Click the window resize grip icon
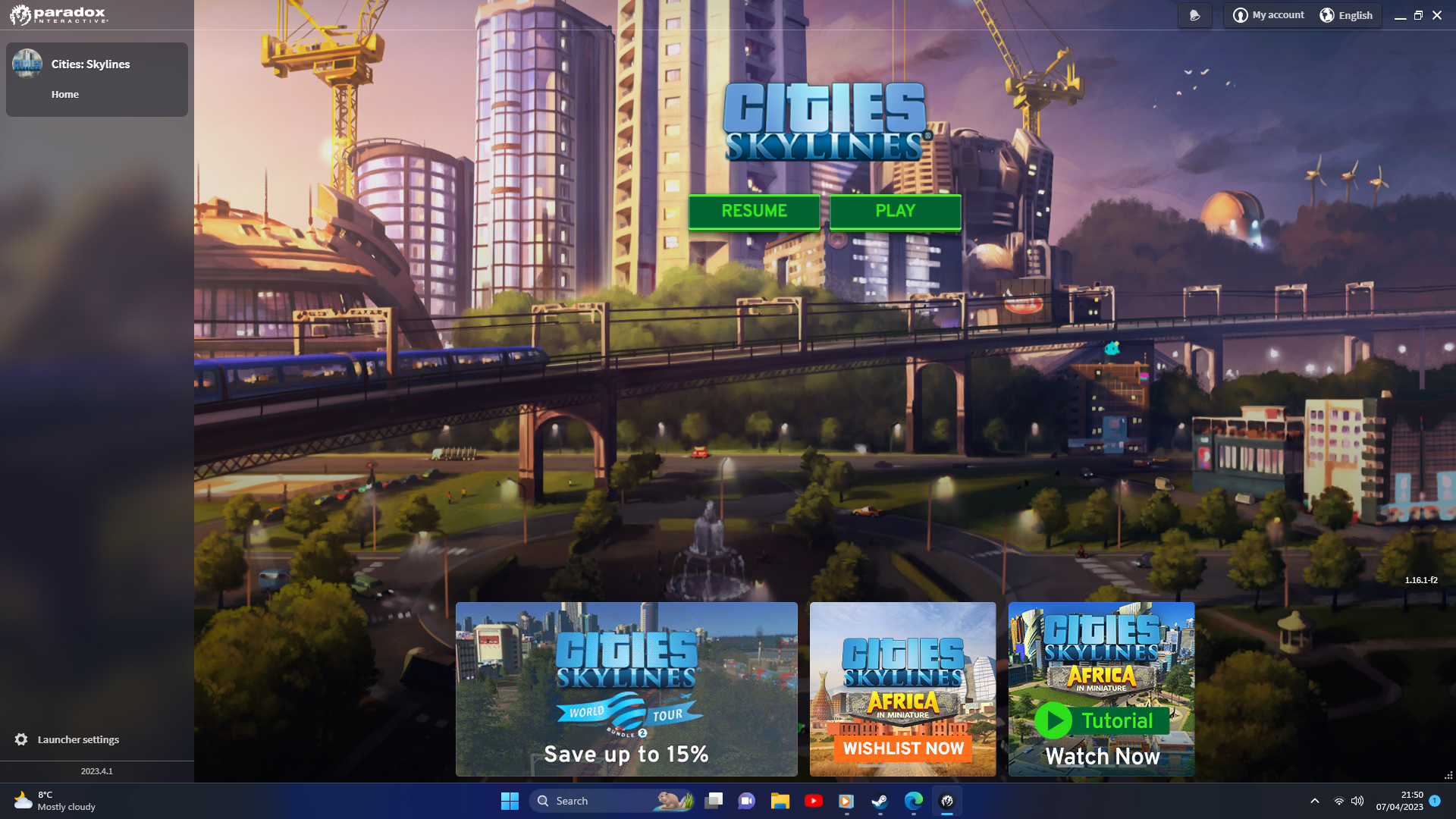The image size is (1456, 819). point(1448,776)
